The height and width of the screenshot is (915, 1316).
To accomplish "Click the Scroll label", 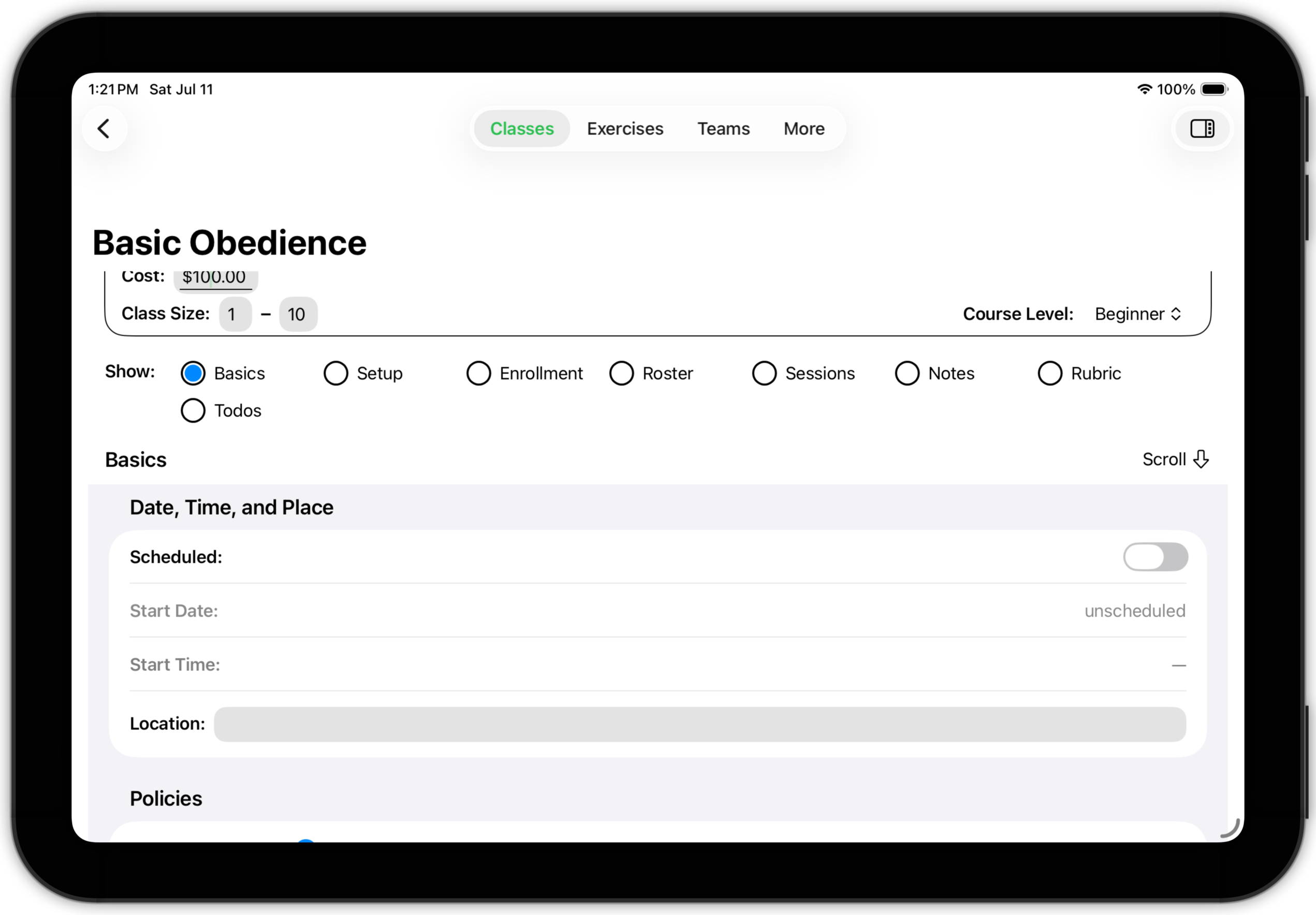I will pos(1164,459).
